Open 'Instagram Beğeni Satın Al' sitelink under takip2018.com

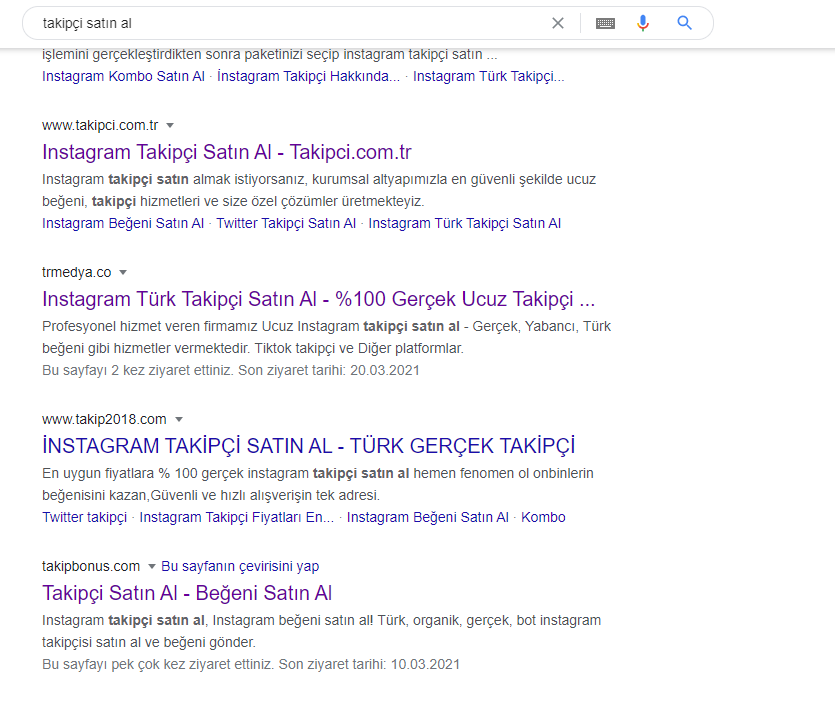(428, 517)
